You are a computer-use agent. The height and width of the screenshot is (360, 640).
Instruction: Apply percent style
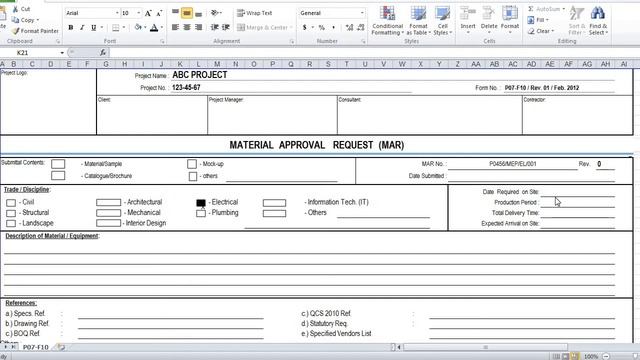(x=322, y=27)
